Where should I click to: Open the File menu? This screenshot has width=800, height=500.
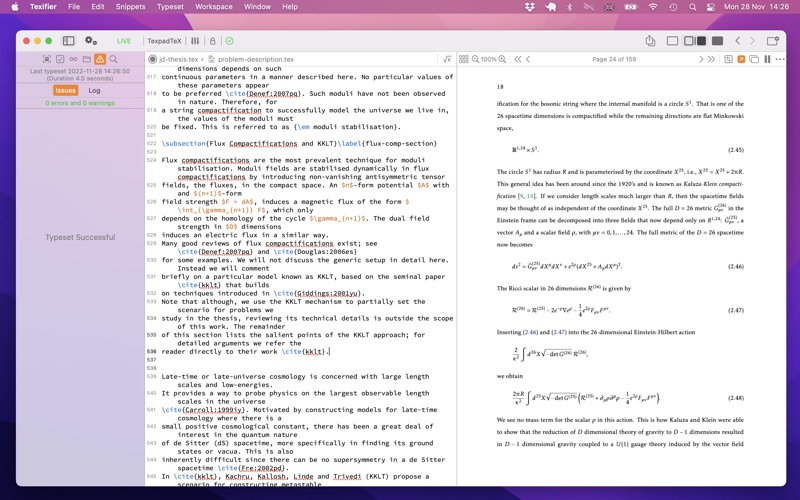pos(74,7)
